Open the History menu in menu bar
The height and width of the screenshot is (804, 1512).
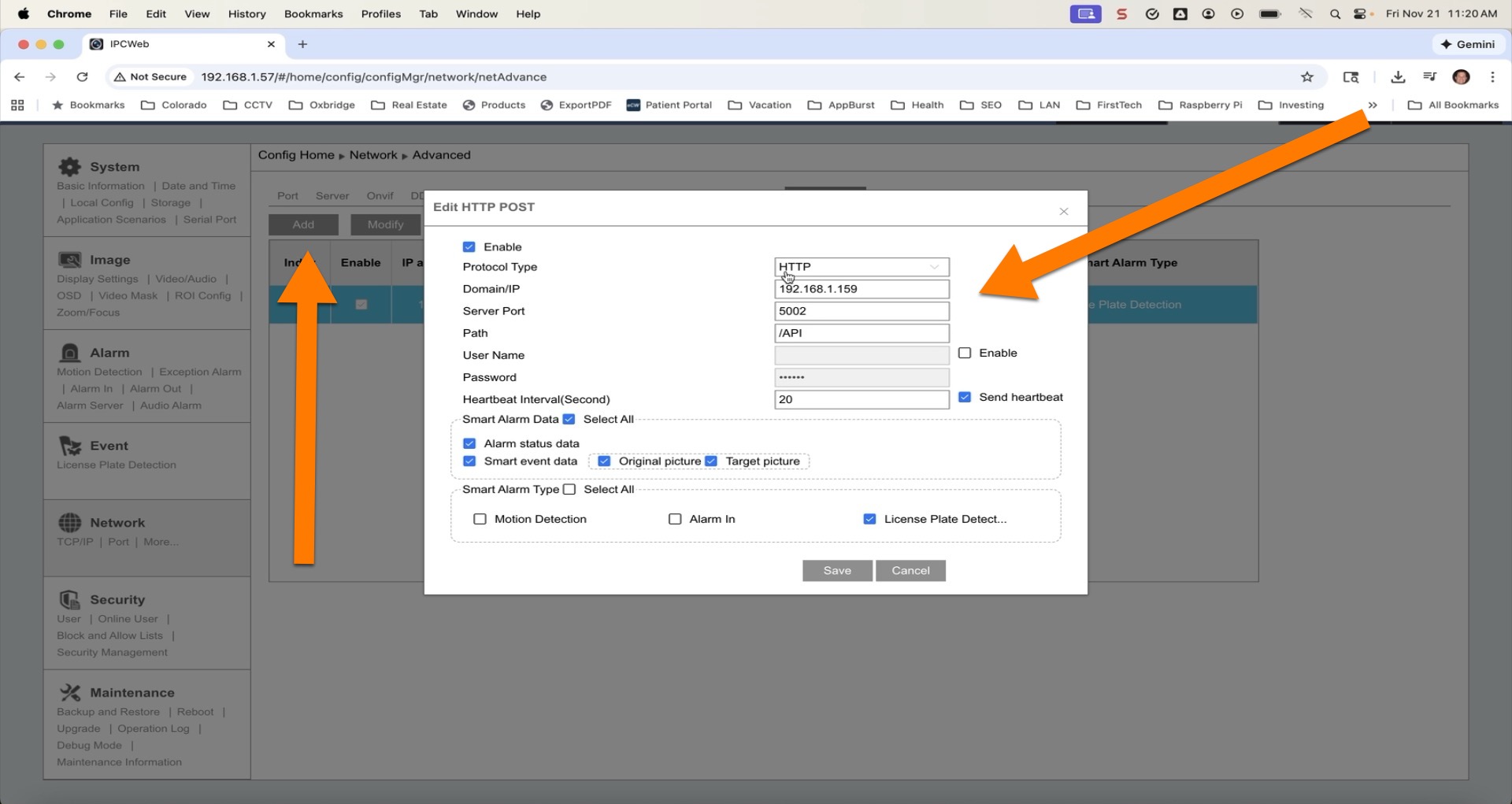246,14
